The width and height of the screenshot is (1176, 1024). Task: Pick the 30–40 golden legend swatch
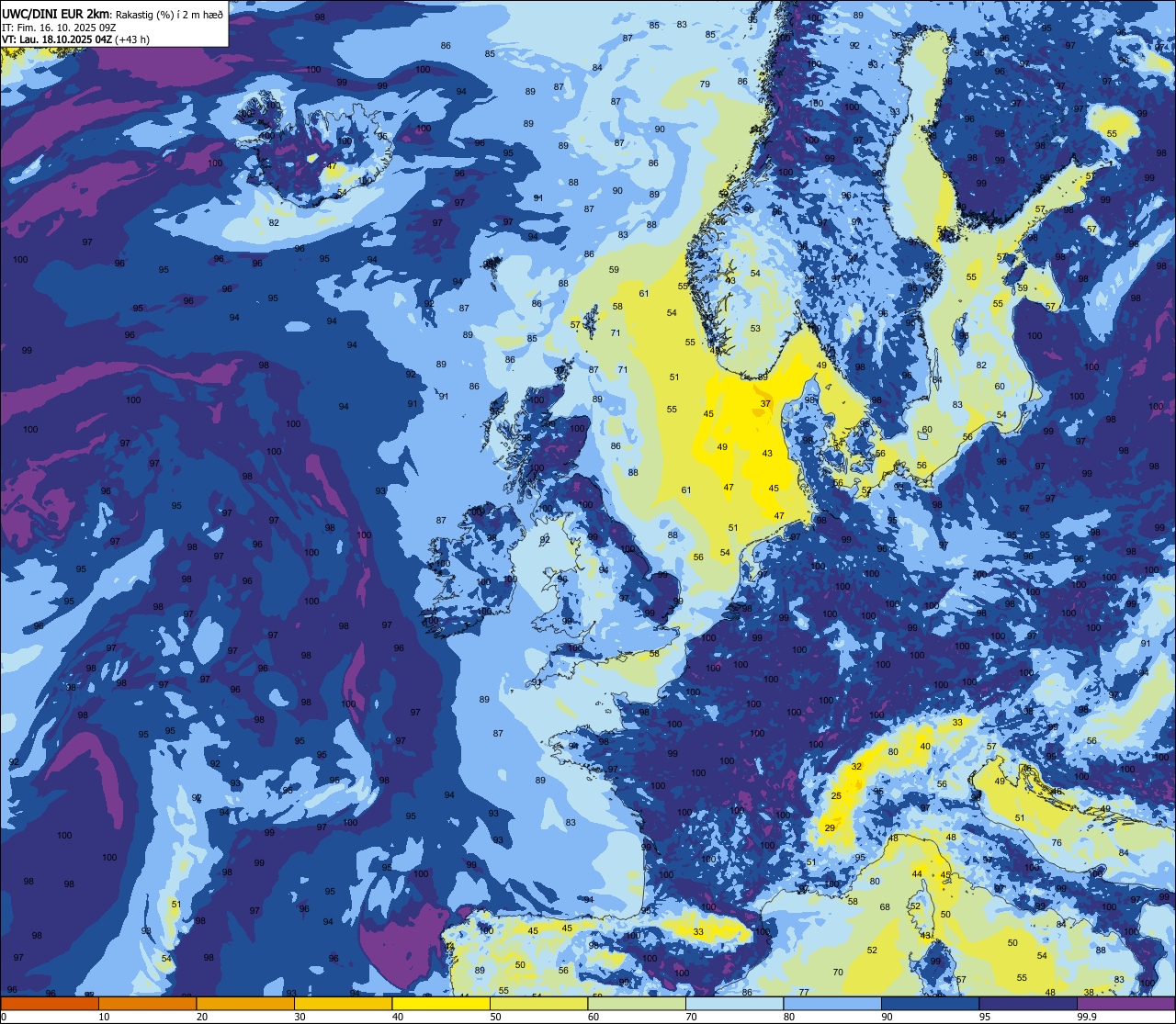(343, 1004)
